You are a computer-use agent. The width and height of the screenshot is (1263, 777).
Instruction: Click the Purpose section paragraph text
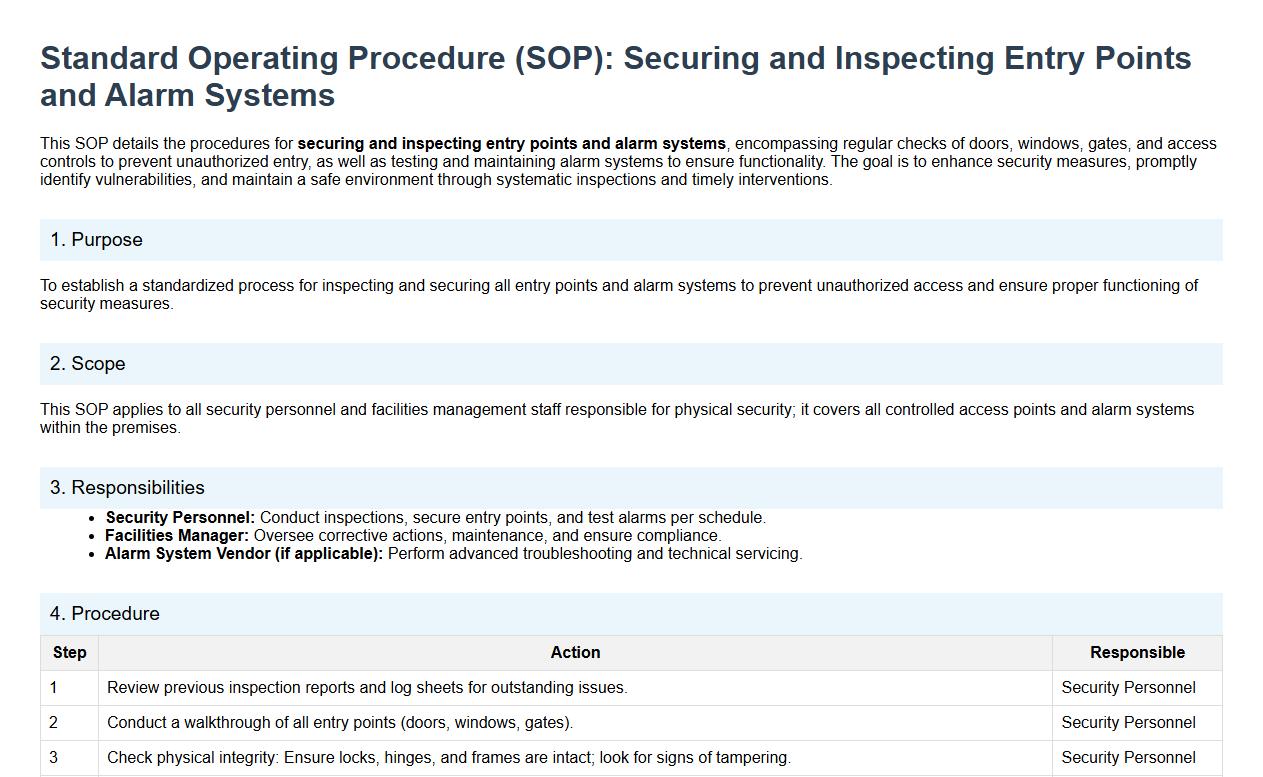pyautogui.click(x=618, y=295)
